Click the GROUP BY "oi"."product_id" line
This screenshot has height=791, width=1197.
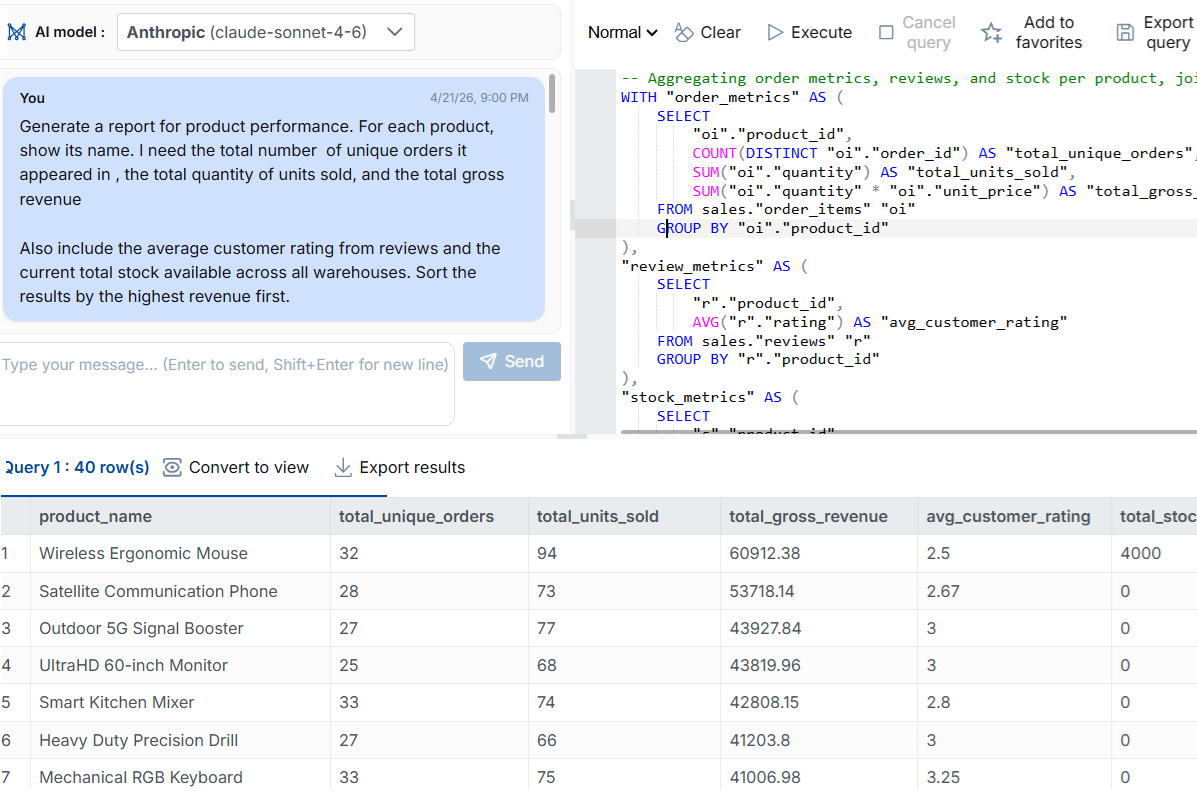click(773, 228)
